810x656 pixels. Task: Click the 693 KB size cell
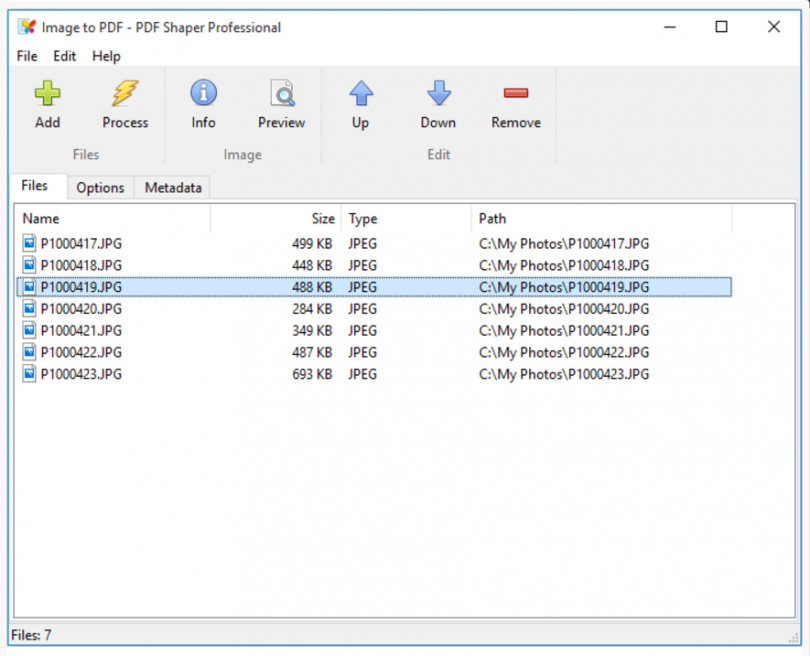click(x=312, y=373)
